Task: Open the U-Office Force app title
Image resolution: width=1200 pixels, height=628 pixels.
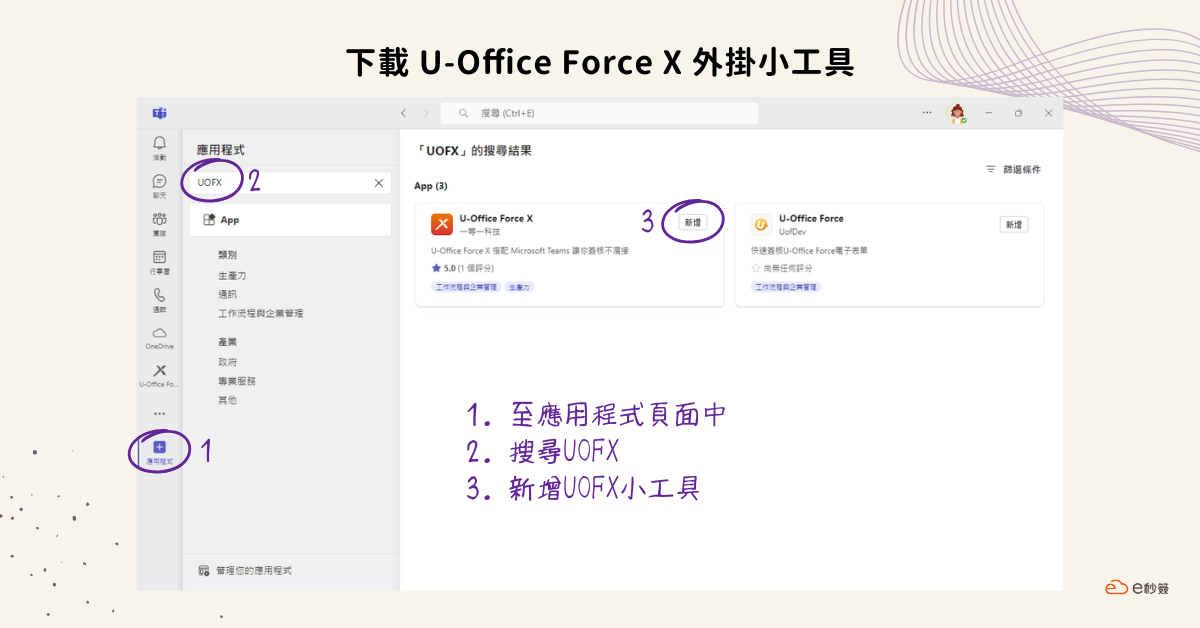Action: pos(811,218)
